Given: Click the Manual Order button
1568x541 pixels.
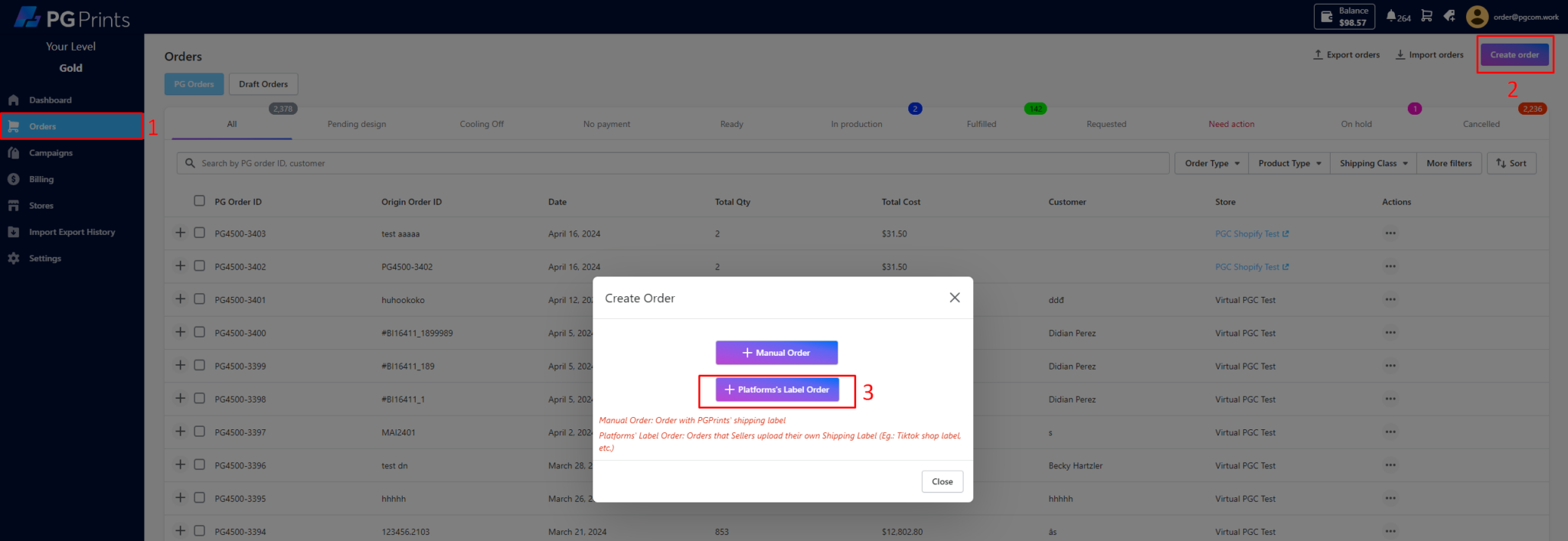Looking at the screenshot, I should coord(776,353).
